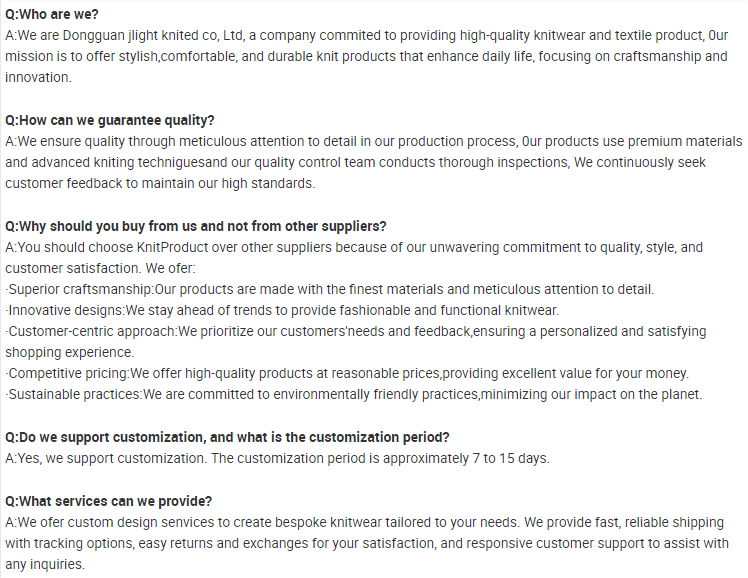
Task: Click the '7 to 15 days' text
Action: coord(509,458)
